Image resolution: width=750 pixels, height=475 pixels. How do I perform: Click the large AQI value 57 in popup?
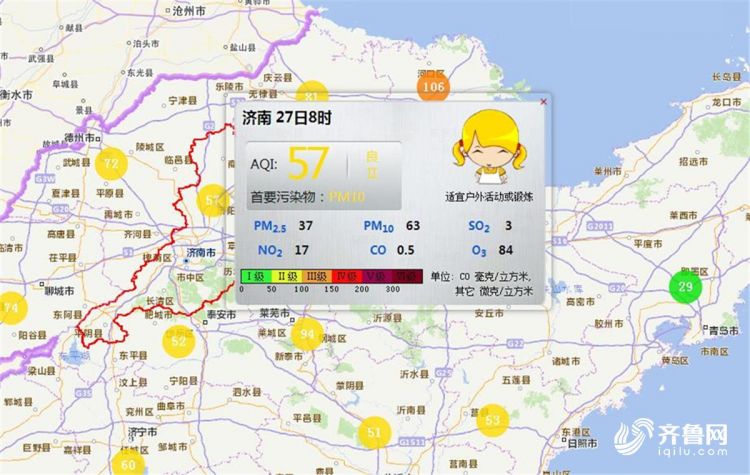[309, 164]
